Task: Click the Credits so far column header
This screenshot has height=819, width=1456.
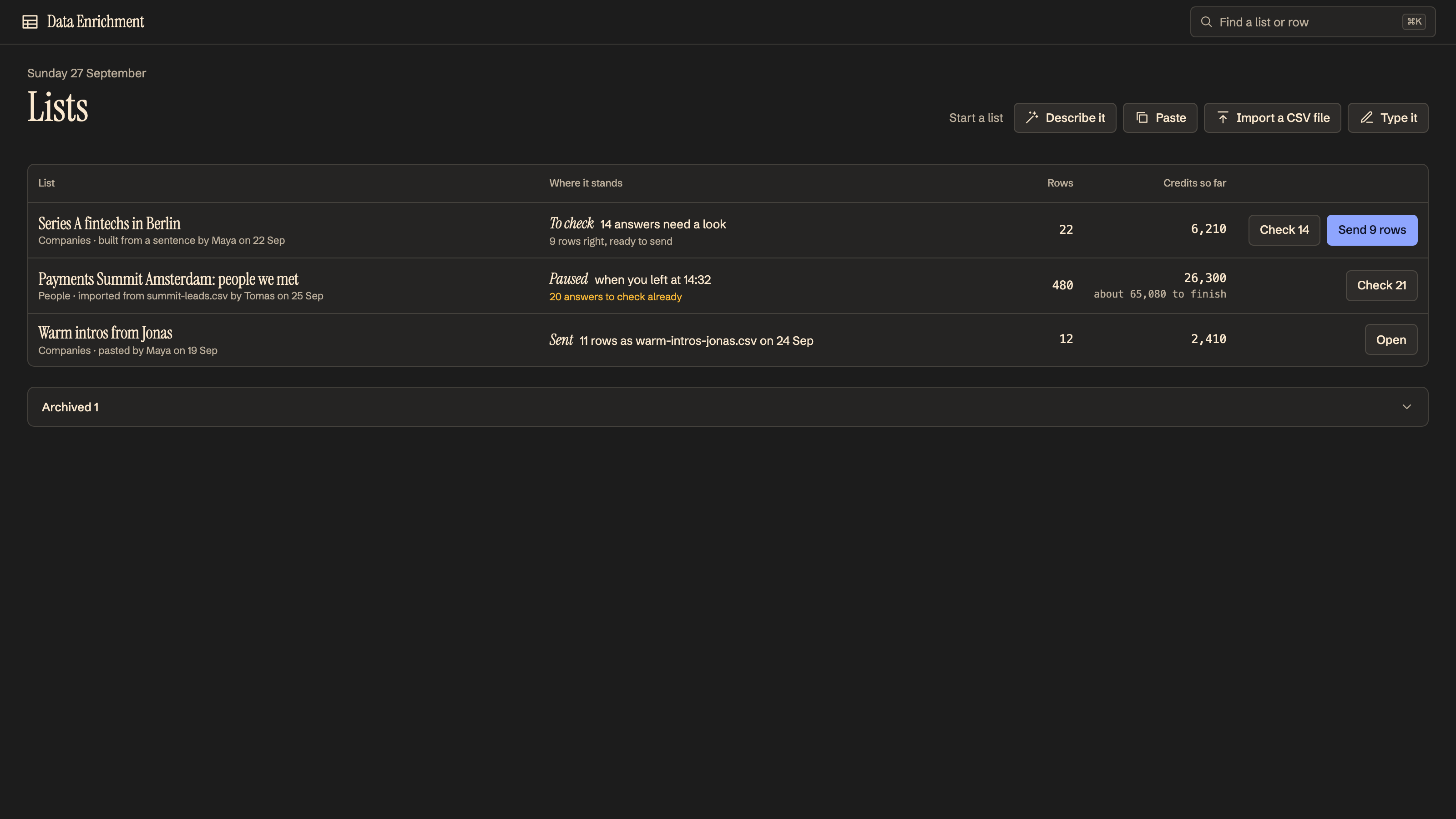Action: 1194,183
